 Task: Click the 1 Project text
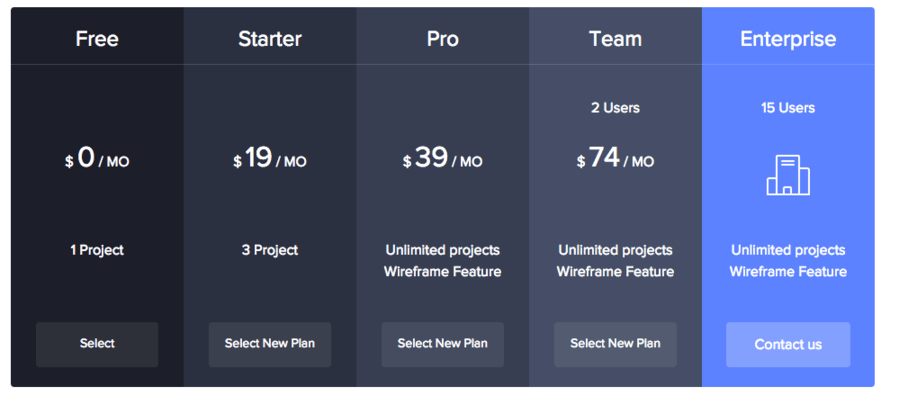[97, 250]
